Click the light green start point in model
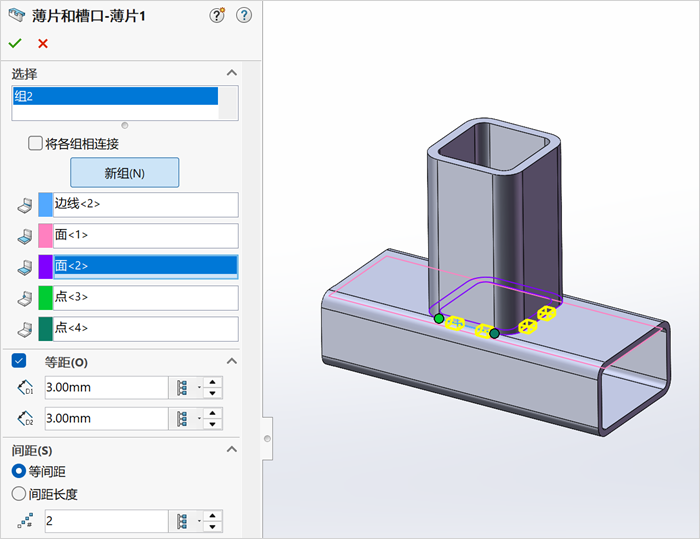This screenshot has width=700, height=539. (x=439, y=318)
